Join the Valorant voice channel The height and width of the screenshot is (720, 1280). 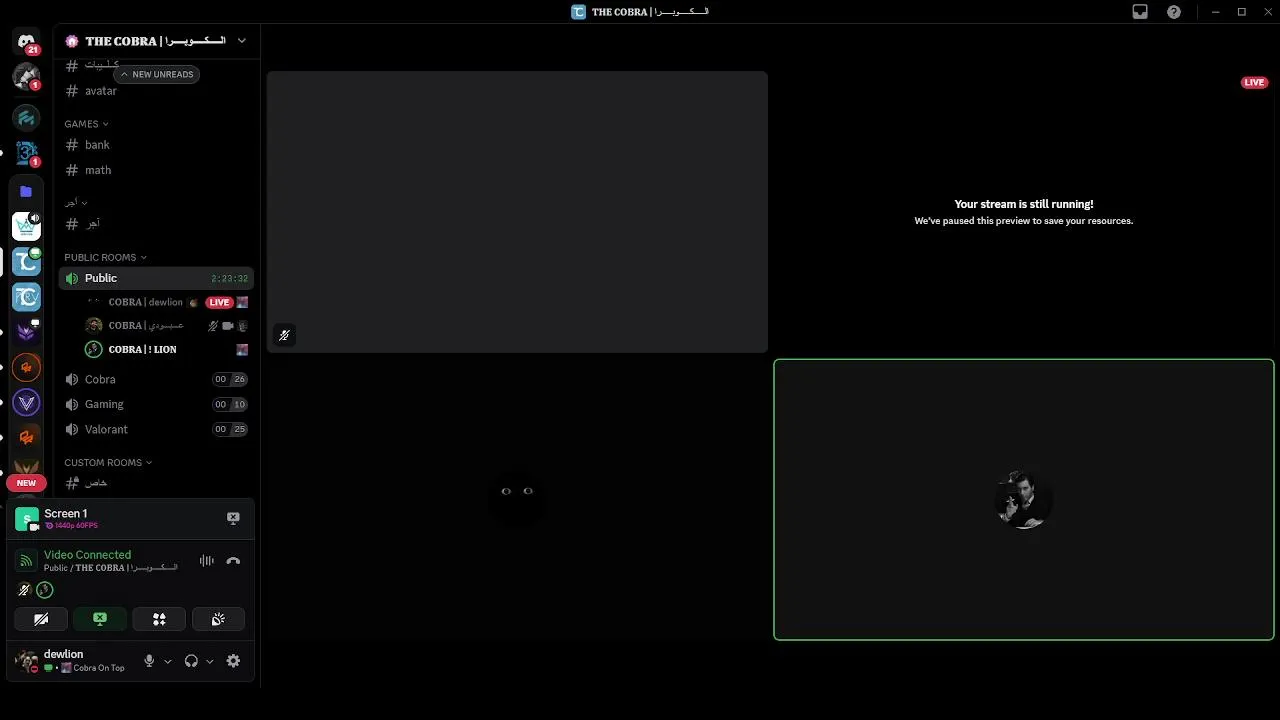pyautogui.click(x=157, y=429)
